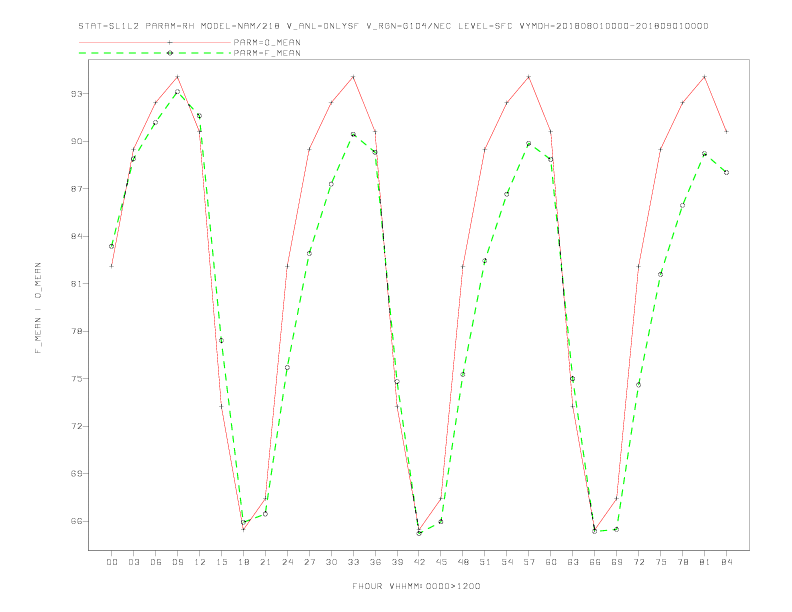Image resolution: width=792 pixels, height=612 pixels.
Task: Select the red solid legend line sample
Action: coord(155,42)
